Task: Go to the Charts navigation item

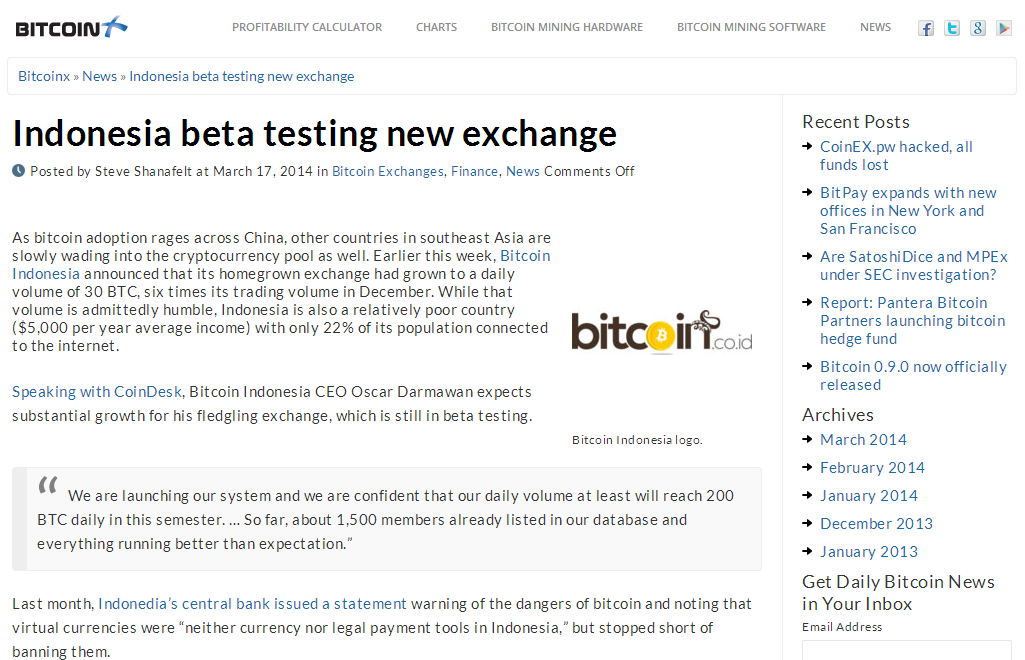Action: click(x=436, y=27)
